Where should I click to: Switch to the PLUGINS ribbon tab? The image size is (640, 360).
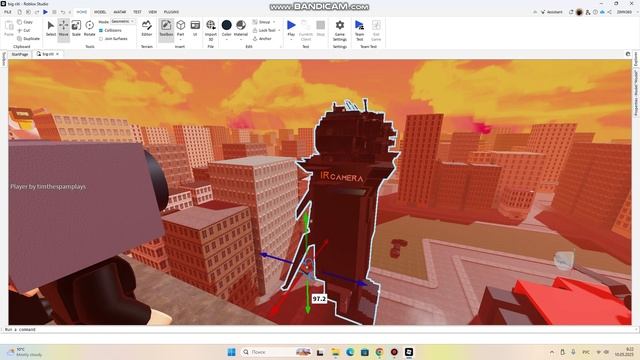coord(171,12)
